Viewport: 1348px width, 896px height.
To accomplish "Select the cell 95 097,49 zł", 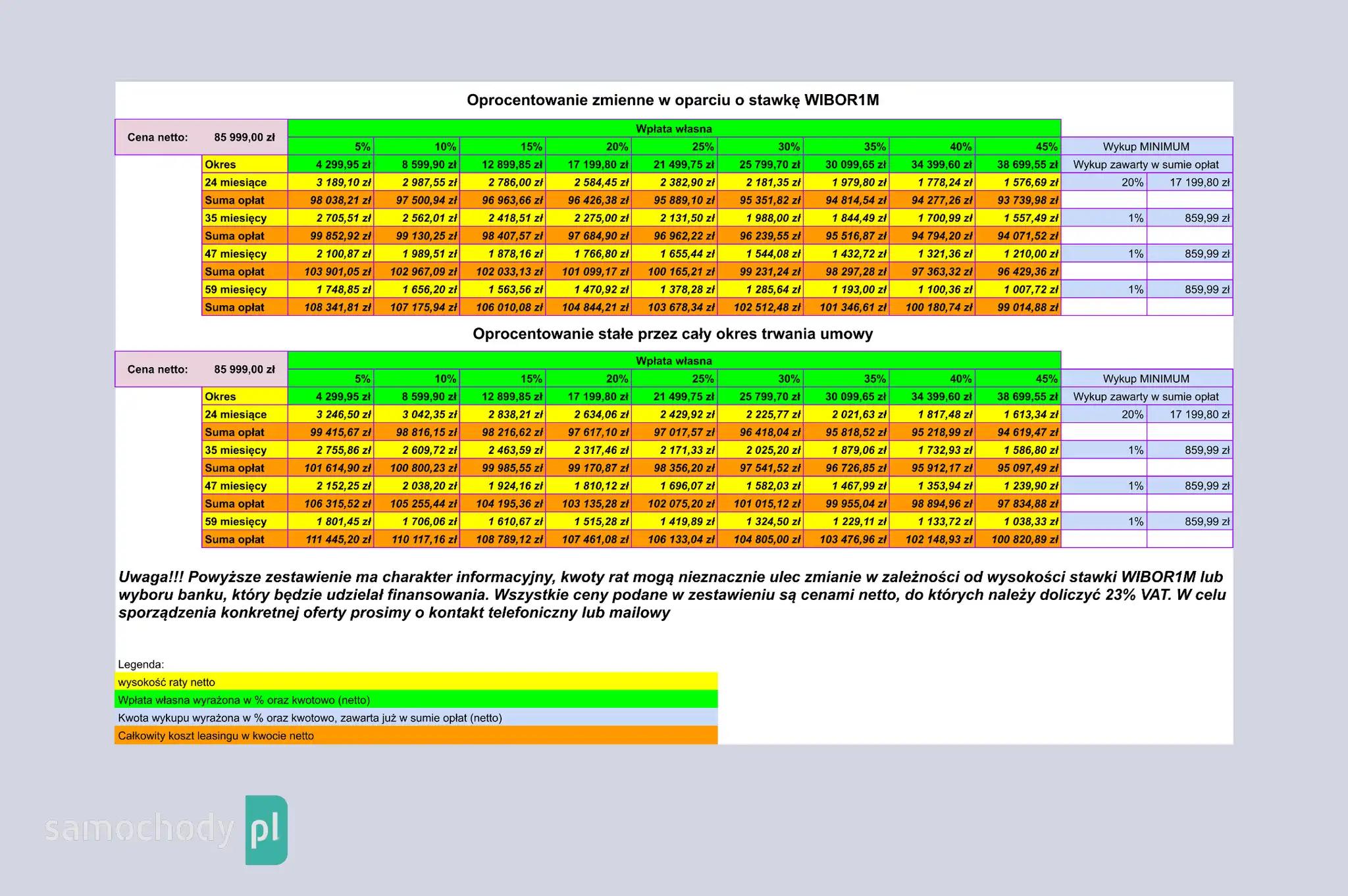I will pyautogui.click(x=1018, y=468).
